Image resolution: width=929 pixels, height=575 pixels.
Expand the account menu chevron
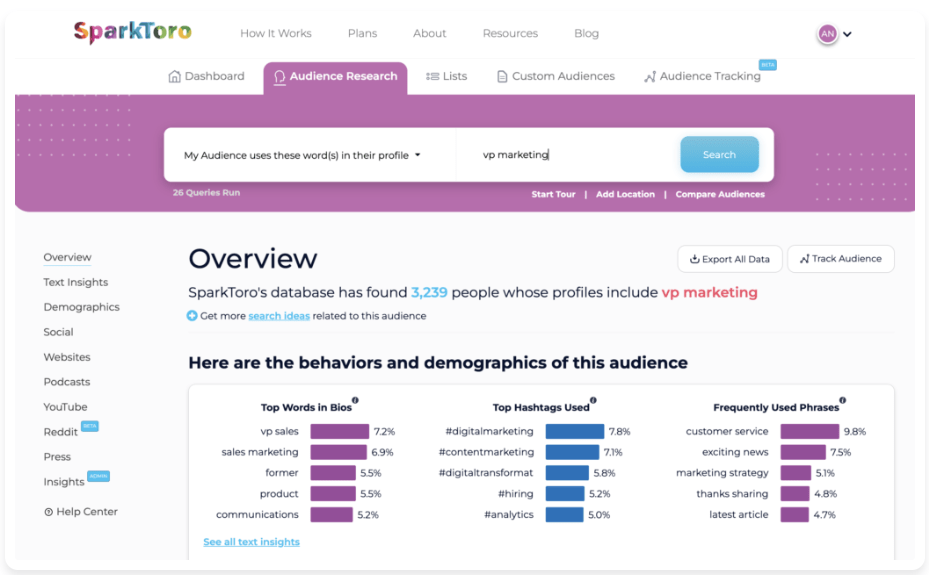click(847, 34)
